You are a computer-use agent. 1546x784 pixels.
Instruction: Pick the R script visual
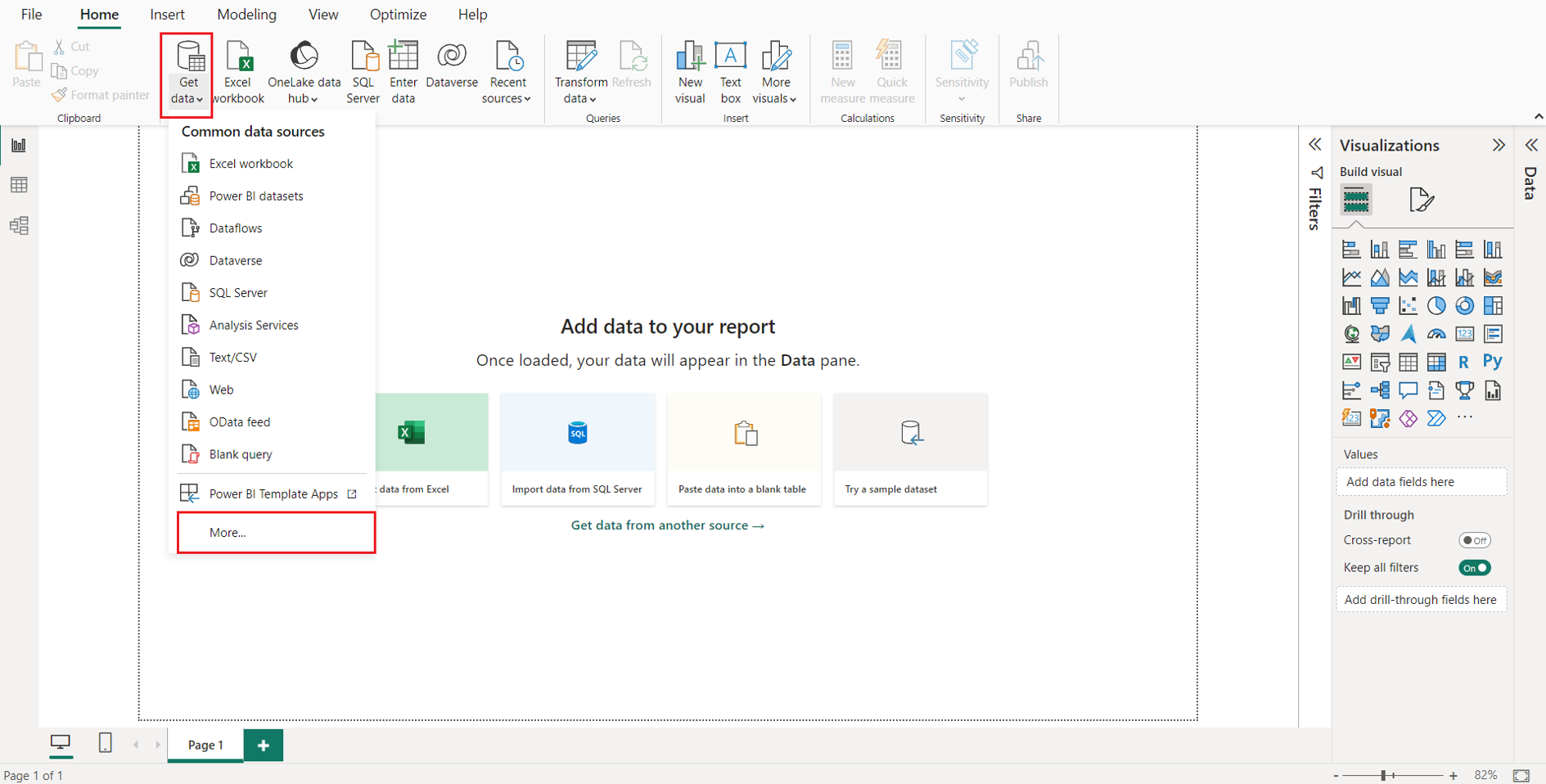(1463, 362)
